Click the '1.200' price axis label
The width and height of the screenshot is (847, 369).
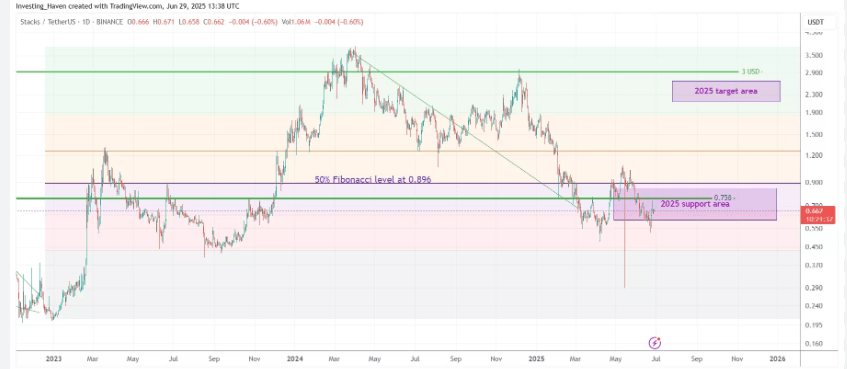pyautogui.click(x=814, y=156)
